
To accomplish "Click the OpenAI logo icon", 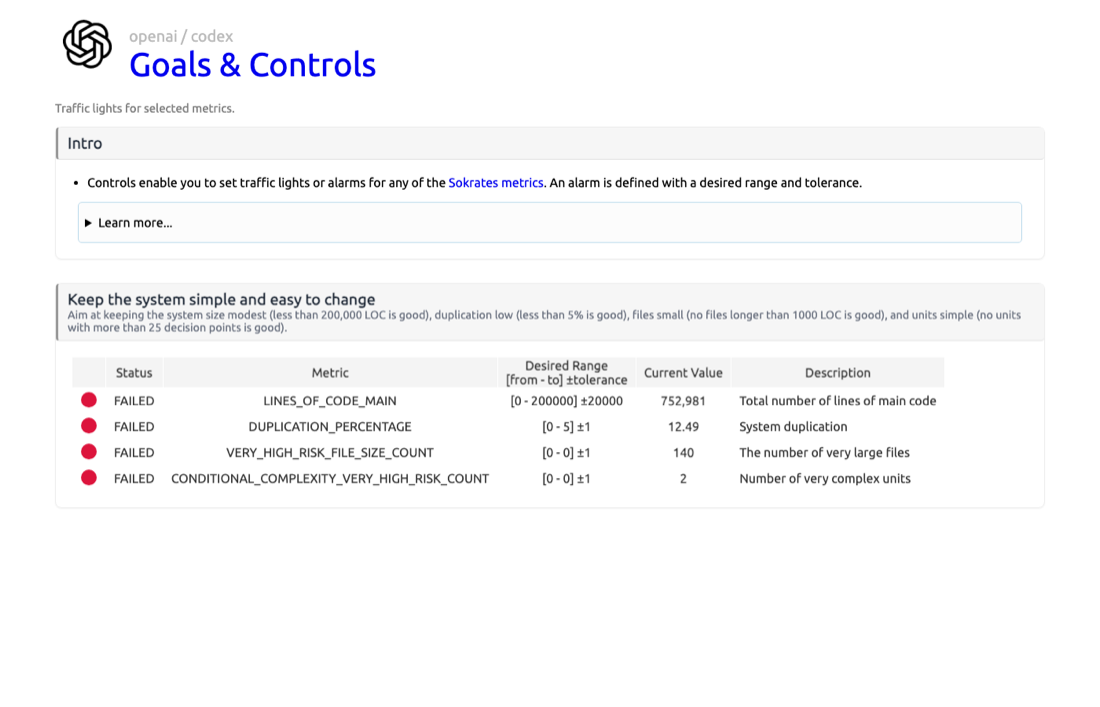I will pyautogui.click(x=87, y=44).
